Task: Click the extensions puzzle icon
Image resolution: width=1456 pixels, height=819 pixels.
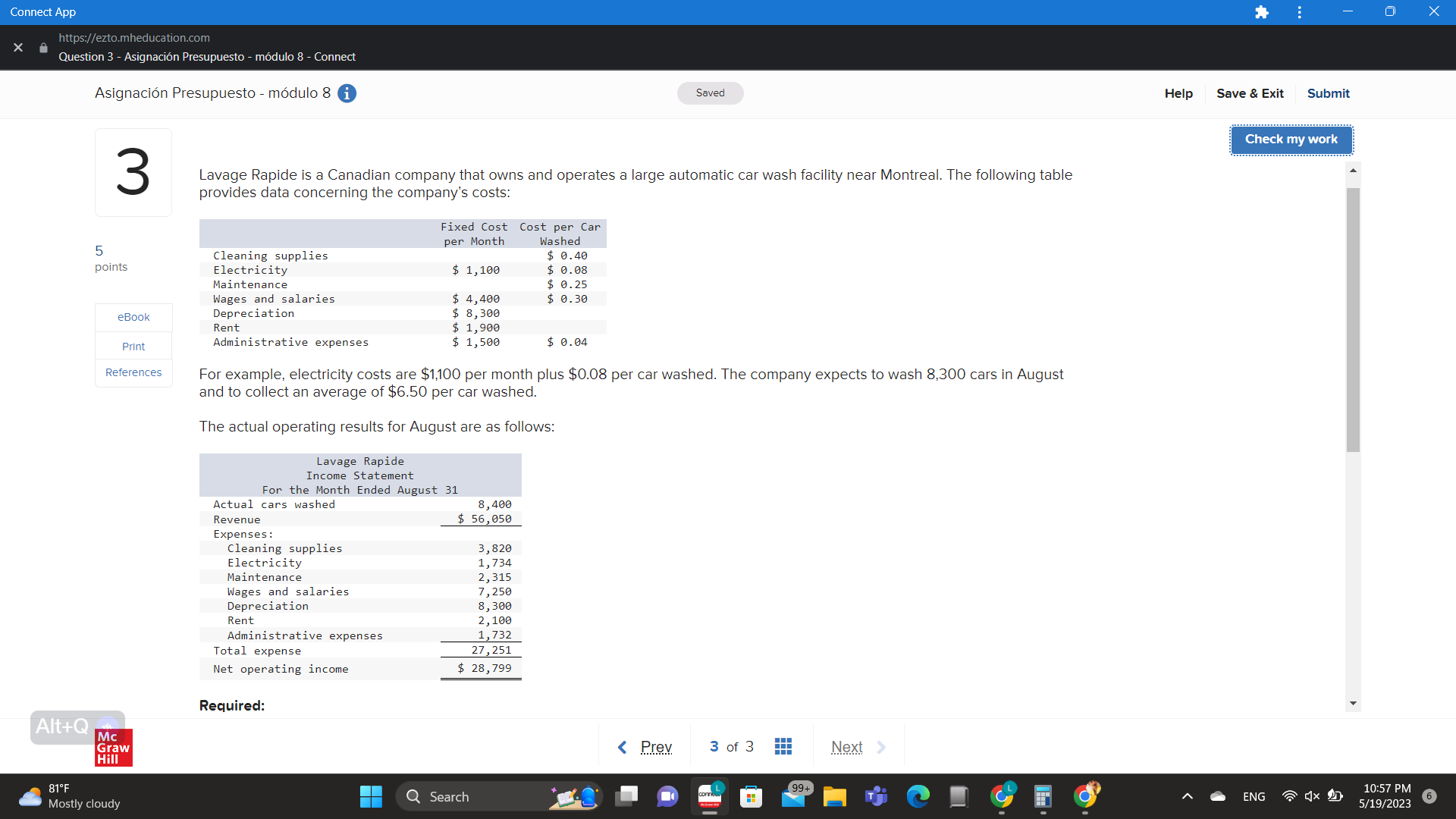Action: coord(1262,12)
